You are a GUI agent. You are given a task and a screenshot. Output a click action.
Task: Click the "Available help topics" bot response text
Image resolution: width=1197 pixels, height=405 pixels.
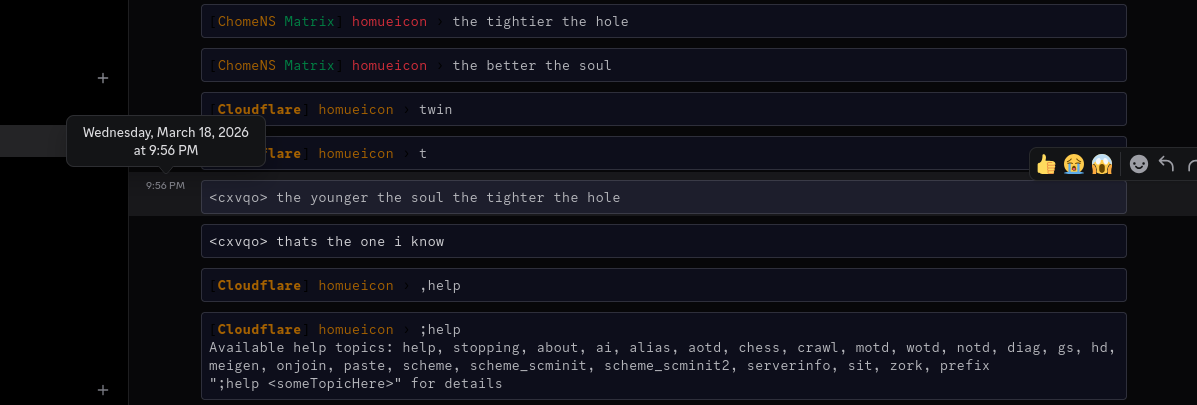pos(663,357)
